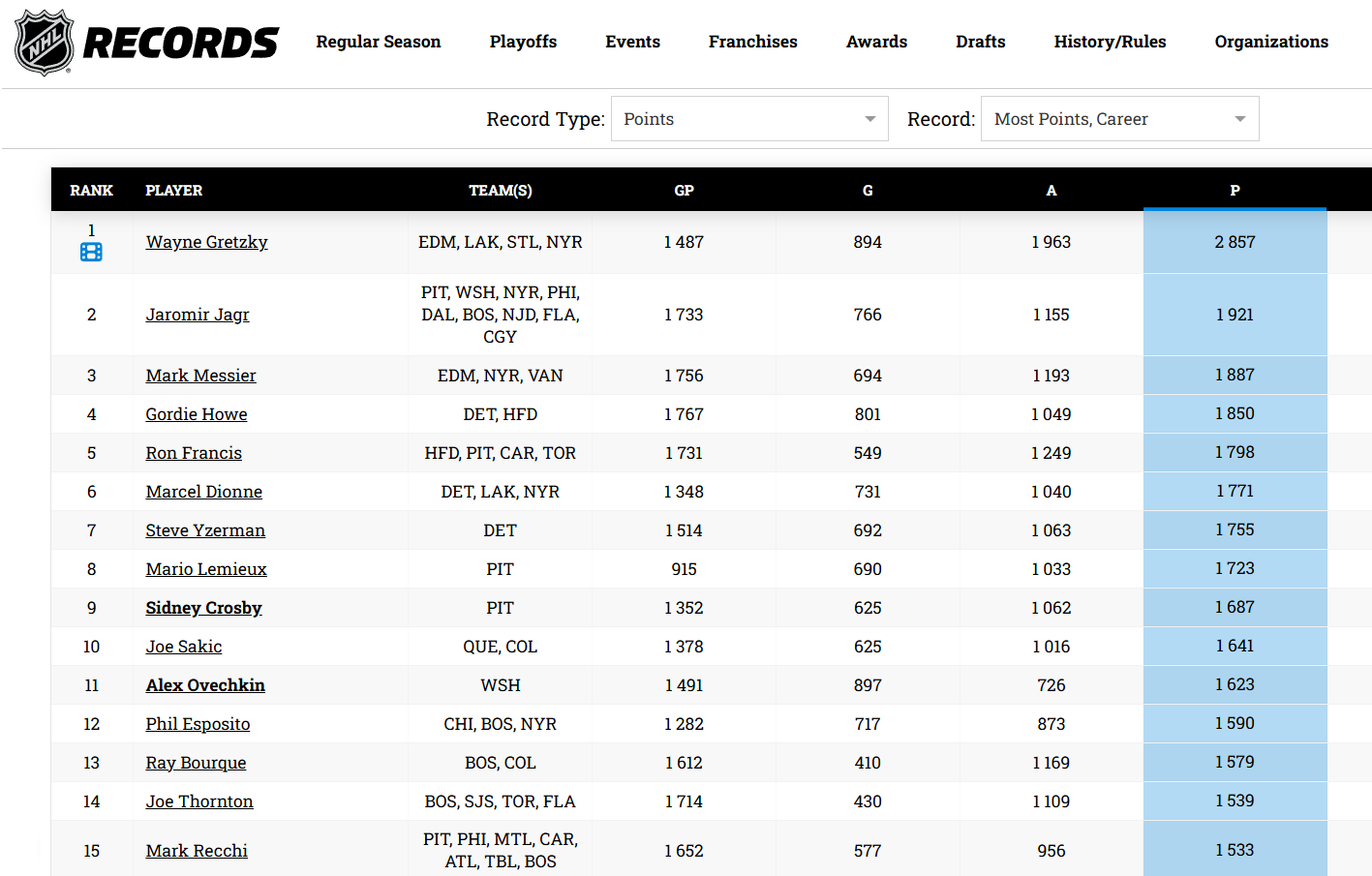This screenshot has height=876, width=1372.
Task: Select Yzerman's assists value 1 063
Action: 1052,530
